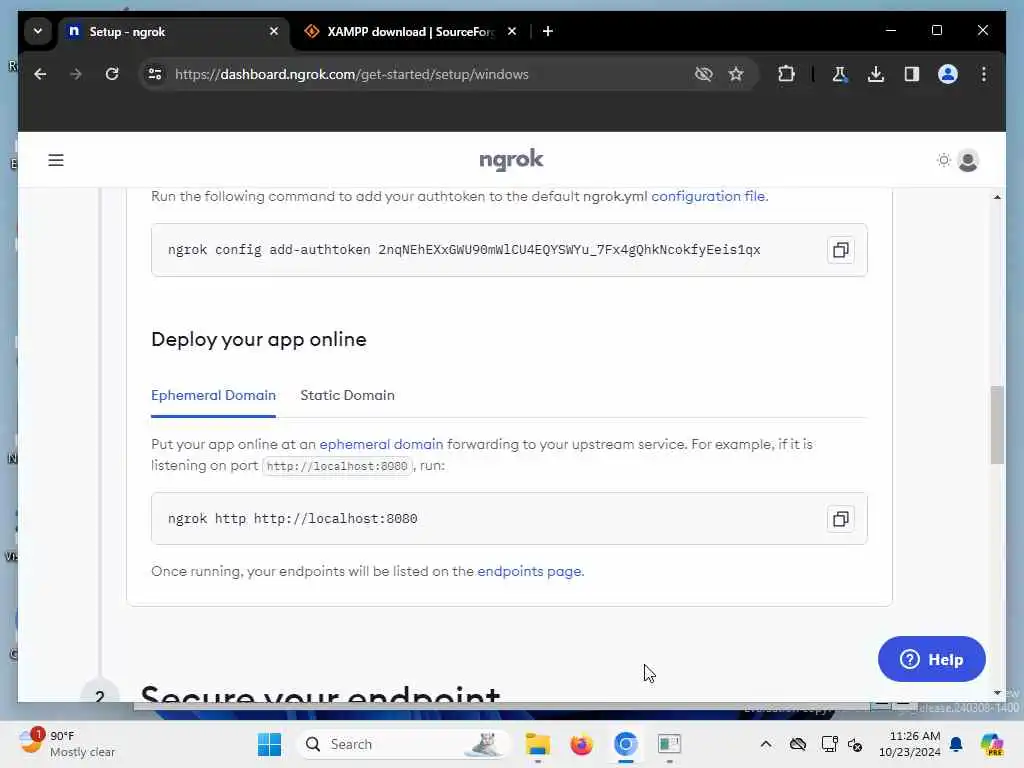
Task: Open the Windows Start menu
Action: [269, 744]
